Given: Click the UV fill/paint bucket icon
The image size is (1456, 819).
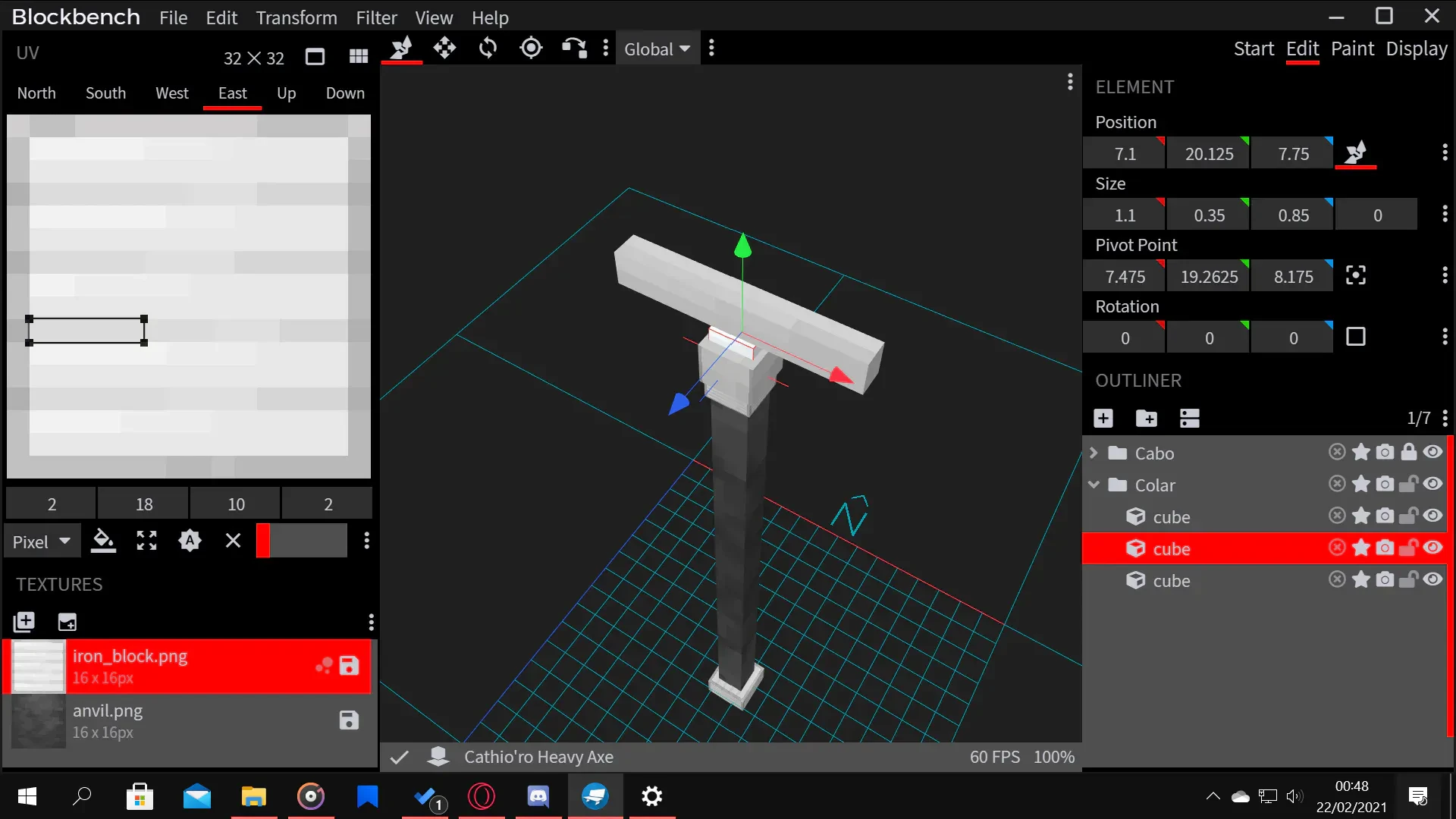Looking at the screenshot, I should click(103, 541).
